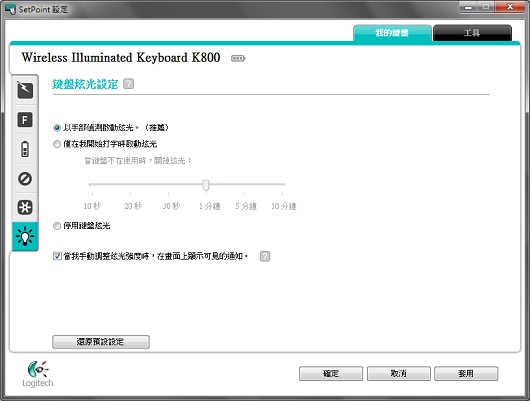Click the 還原預設設定 button
This screenshot has width=530, height=401.
coord(101,342)
